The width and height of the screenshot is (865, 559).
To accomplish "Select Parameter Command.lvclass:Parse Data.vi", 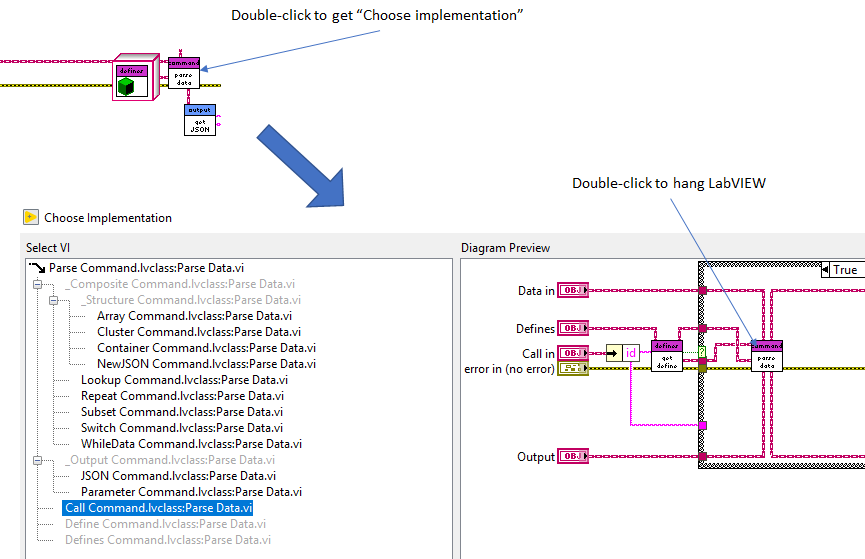I will [191, 492].
